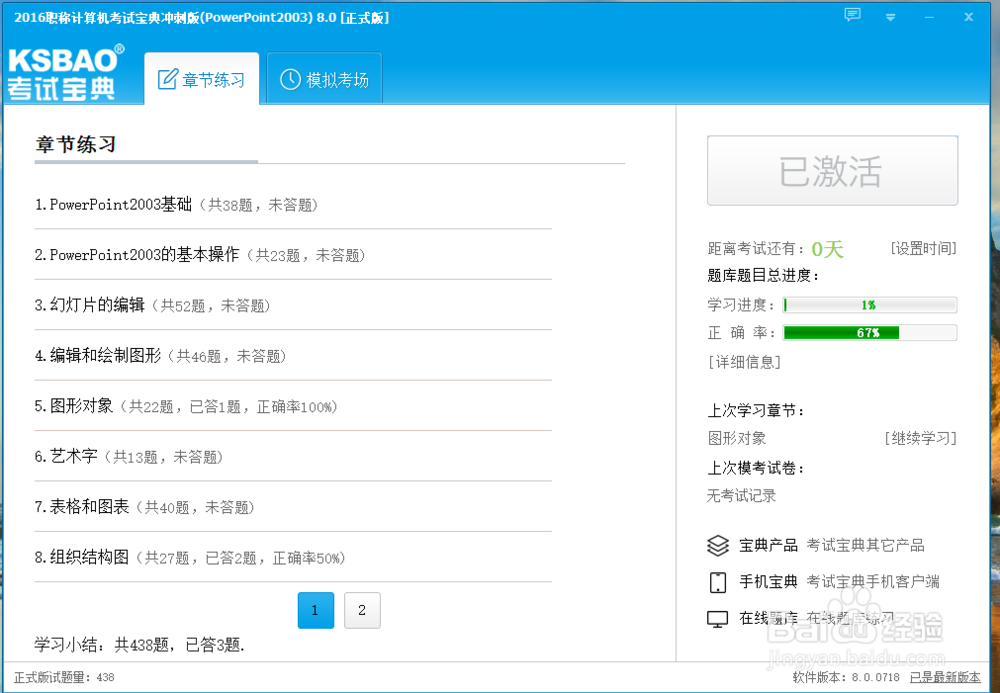Click the 0天 countdown text
This screenshot has height=693, width=1000.
(x=827, y=249)
